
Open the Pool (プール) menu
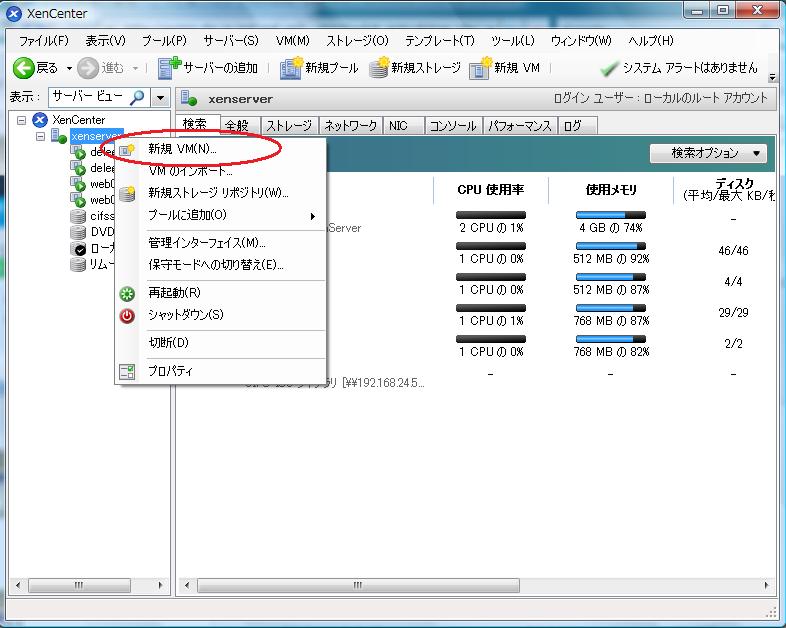pos(164,41)
